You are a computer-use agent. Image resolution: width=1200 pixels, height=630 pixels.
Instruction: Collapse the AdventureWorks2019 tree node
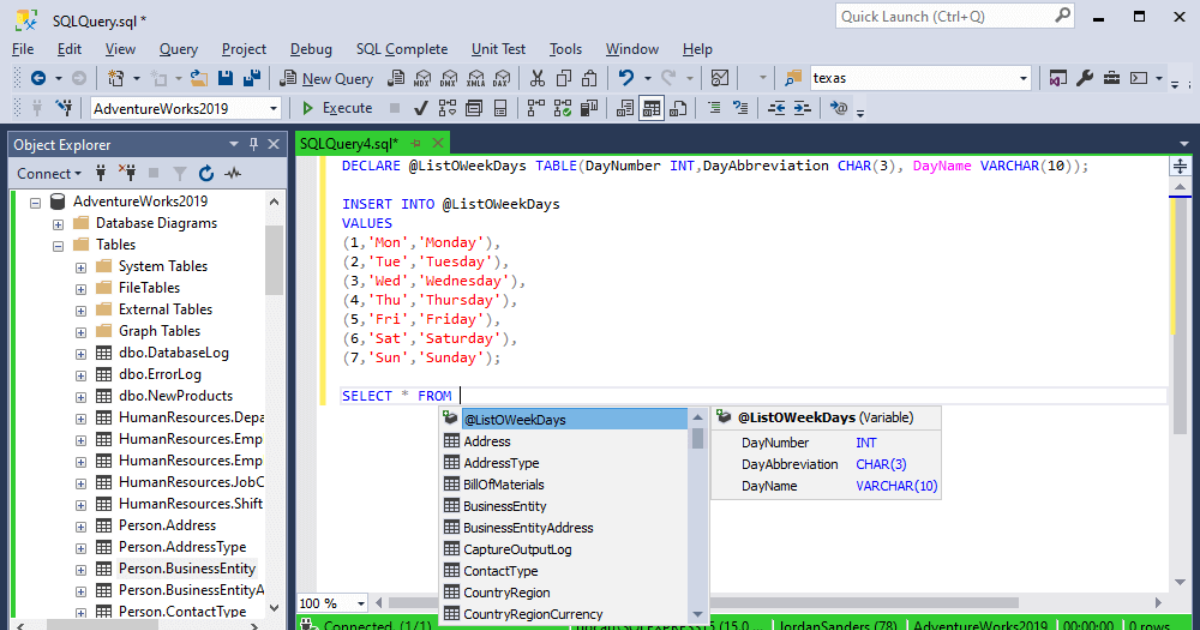tap(35, 201)
